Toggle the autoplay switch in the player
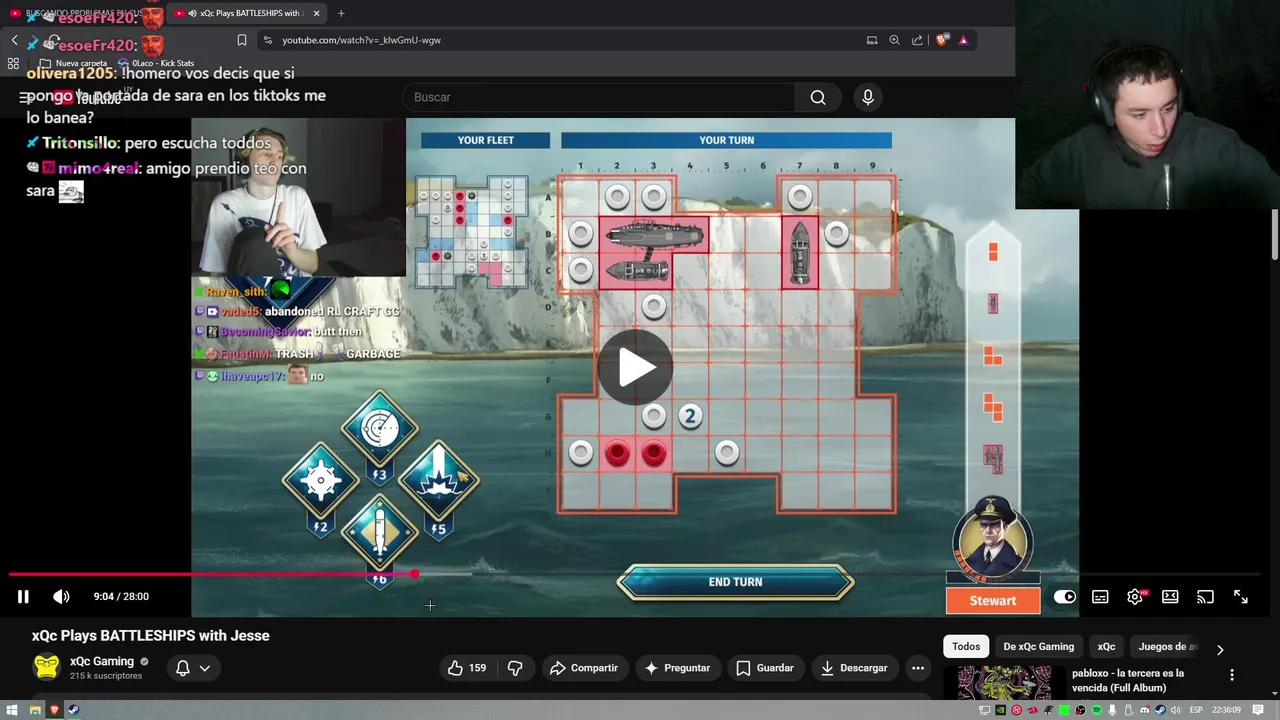1280x720 pixels. [x=1065, y=597]
